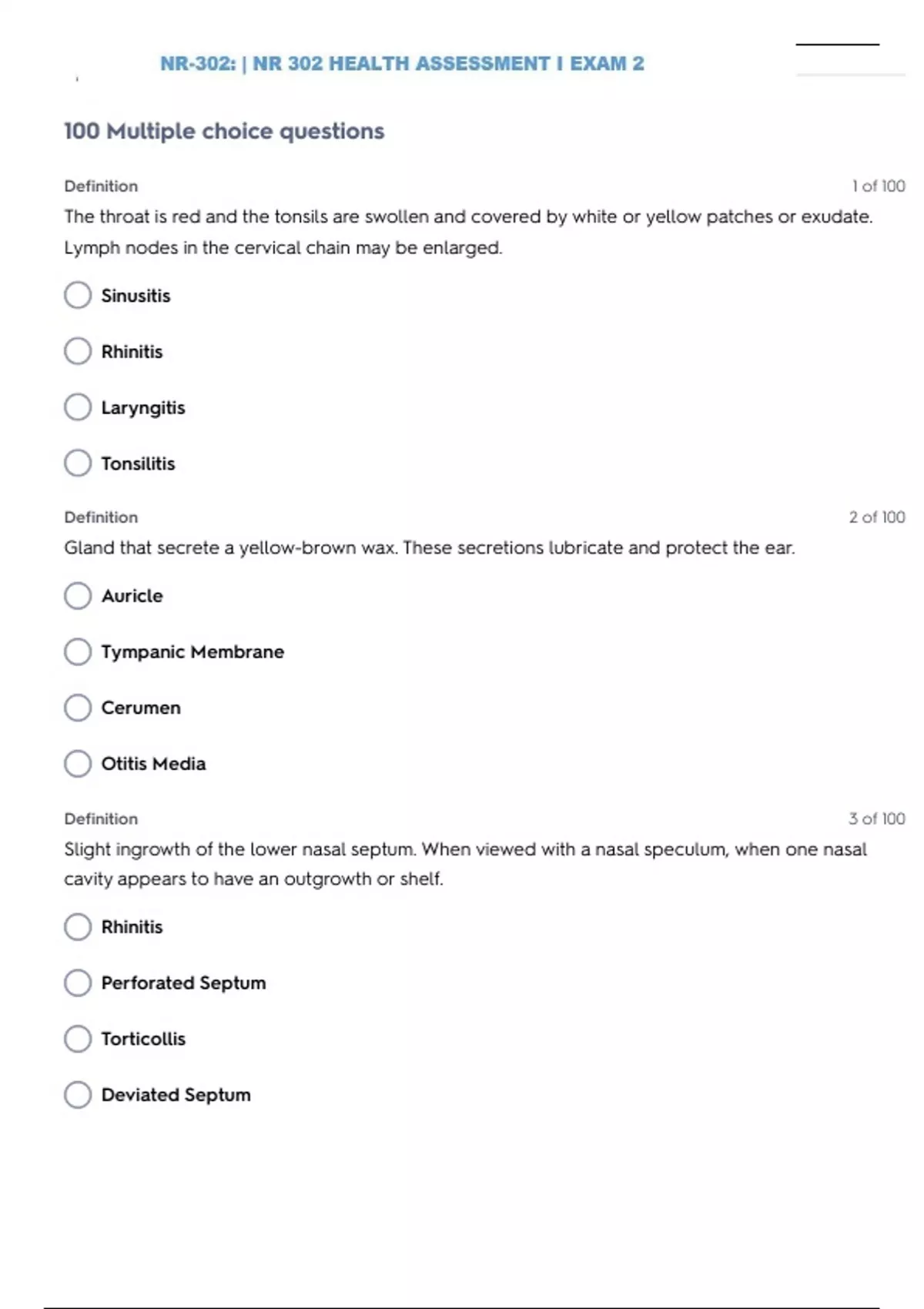This screenshot has width=924, height=1309.
Task: Select the Perforated Septum radio button
Action: tap(78, 983)
